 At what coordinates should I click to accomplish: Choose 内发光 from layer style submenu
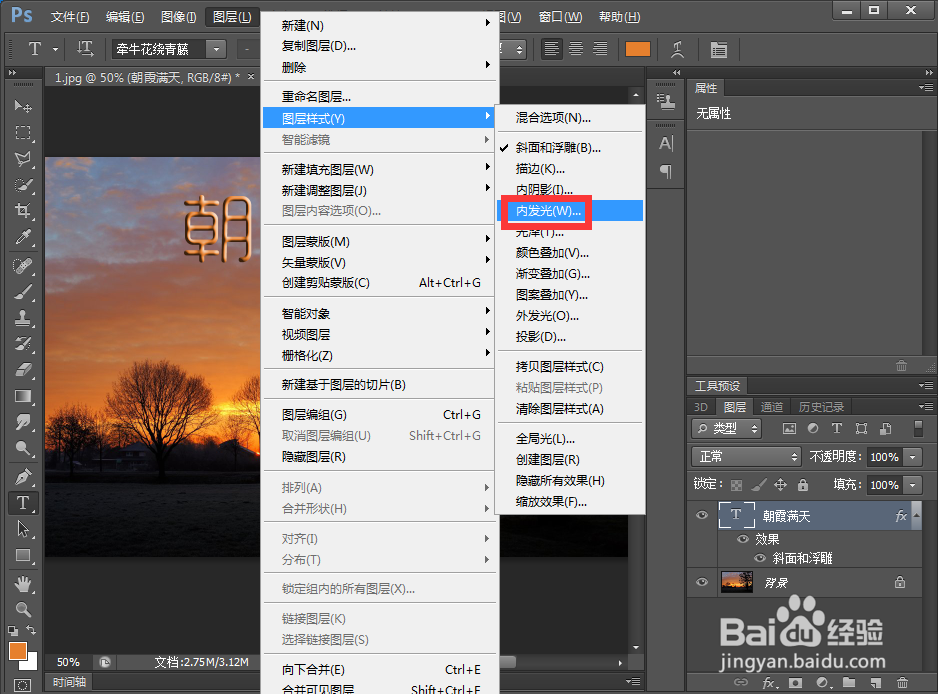pyautogui.click(x=546, y=211)
